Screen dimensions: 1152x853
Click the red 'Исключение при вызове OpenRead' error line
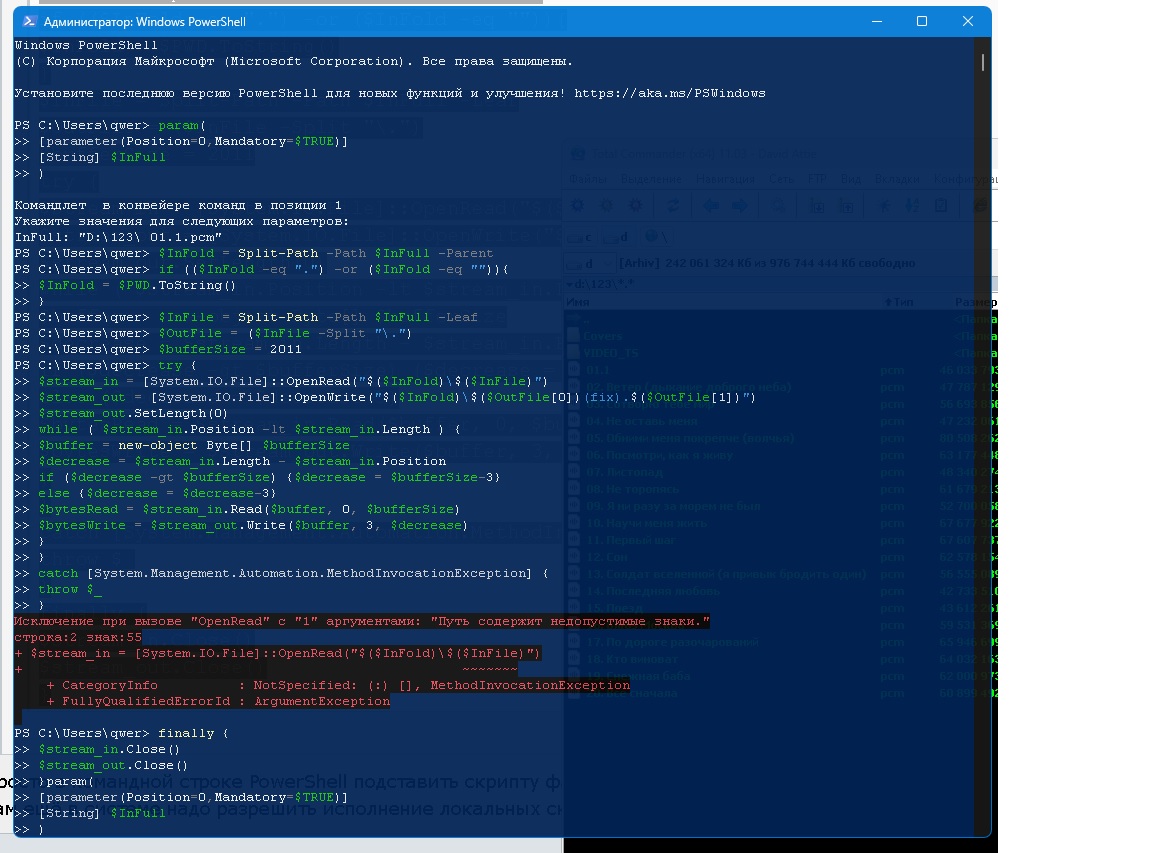tap(361, 621)
